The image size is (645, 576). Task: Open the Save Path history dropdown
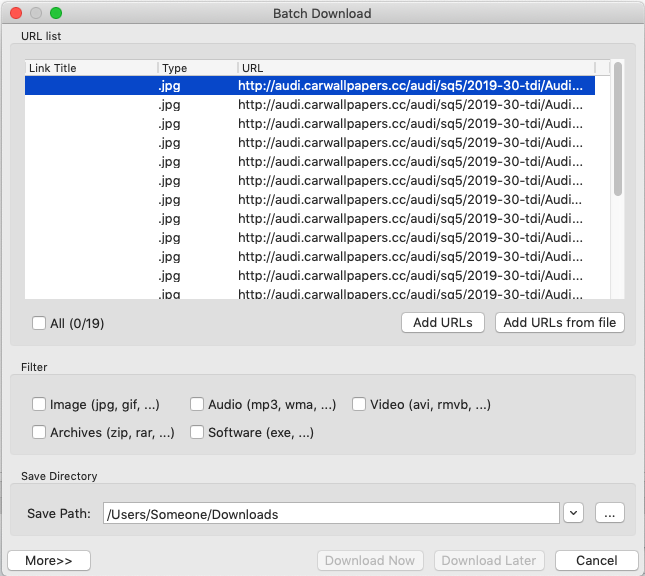click(573, 513)
